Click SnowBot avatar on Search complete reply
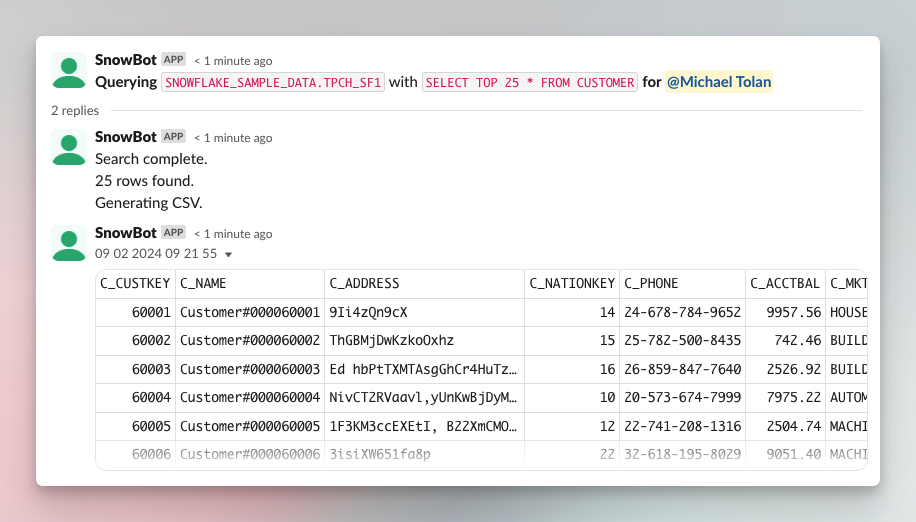The width and height of the screenshot is (916, 522). coord(69,147)
